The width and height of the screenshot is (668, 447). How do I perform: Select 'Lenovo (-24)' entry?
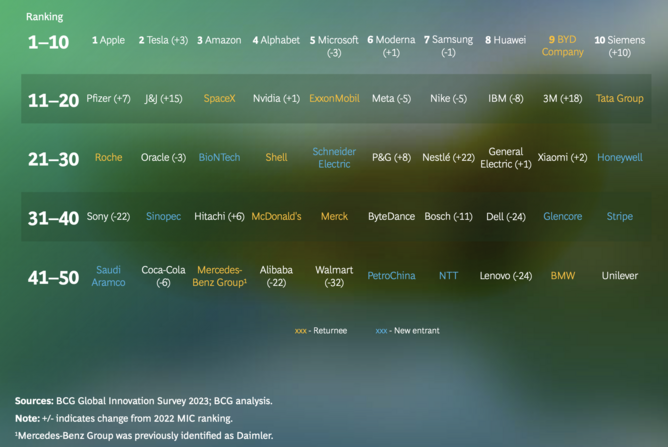point(505,276)
